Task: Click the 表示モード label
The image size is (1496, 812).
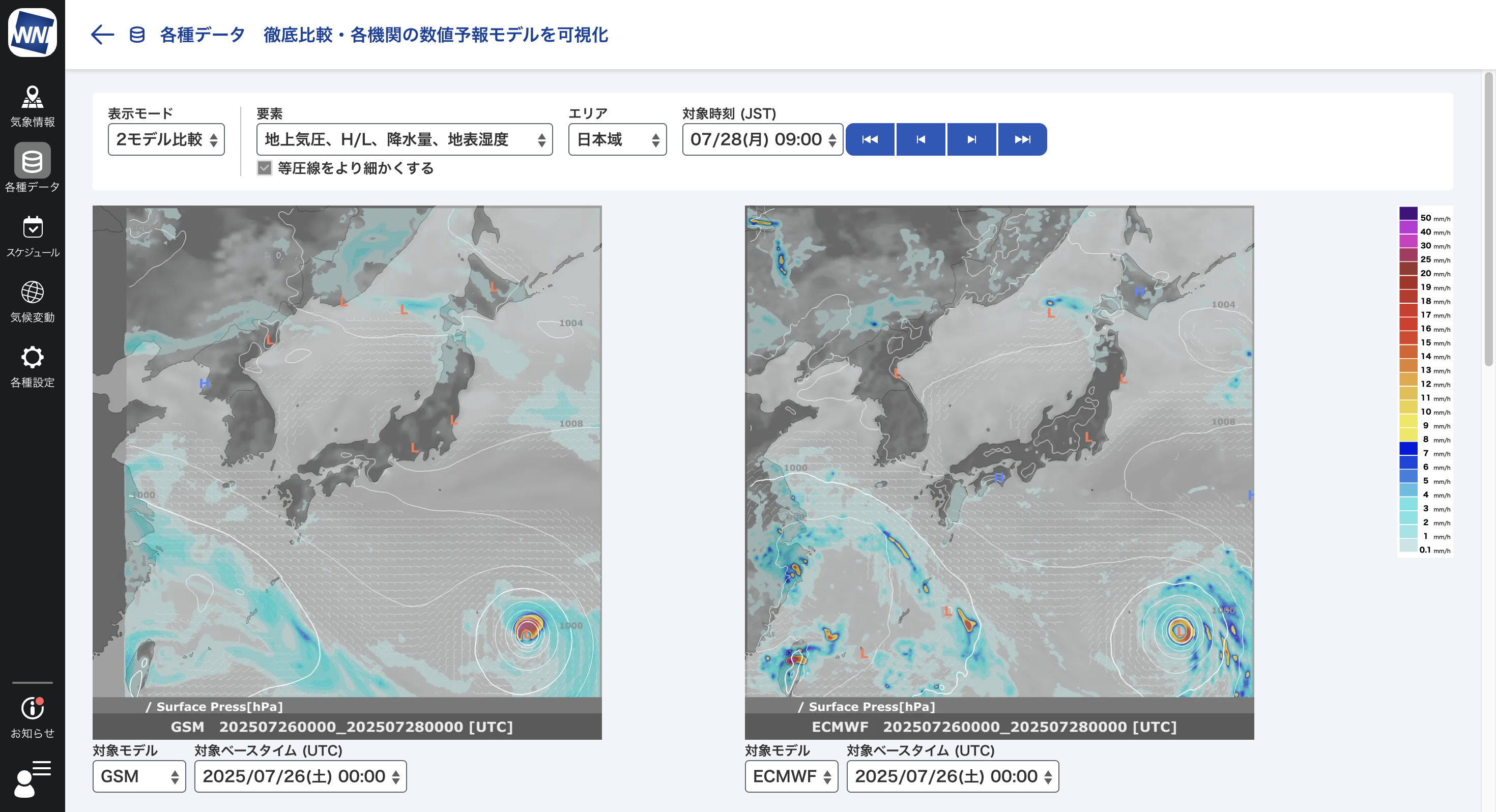Action: coord(140,113)
